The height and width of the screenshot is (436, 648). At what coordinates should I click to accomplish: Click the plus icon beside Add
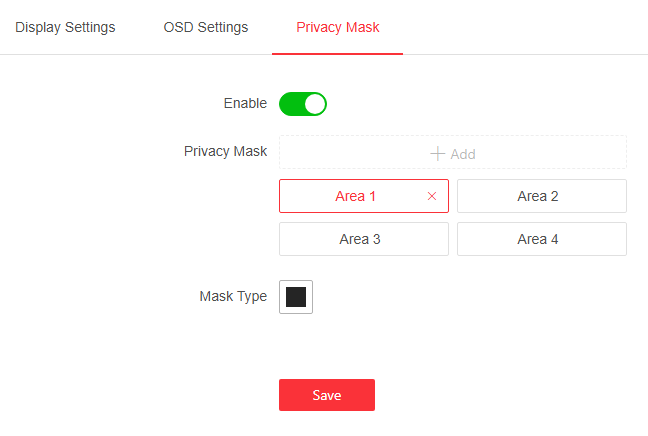437,154
